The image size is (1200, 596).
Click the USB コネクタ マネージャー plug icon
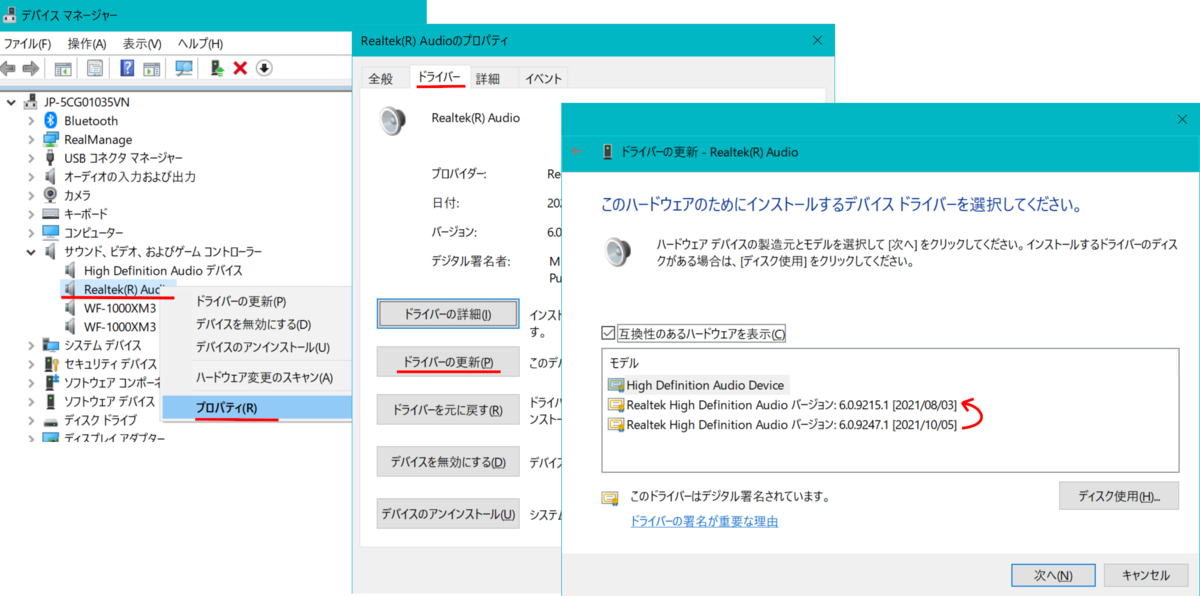pyautogui.click(x=51, y=158)
